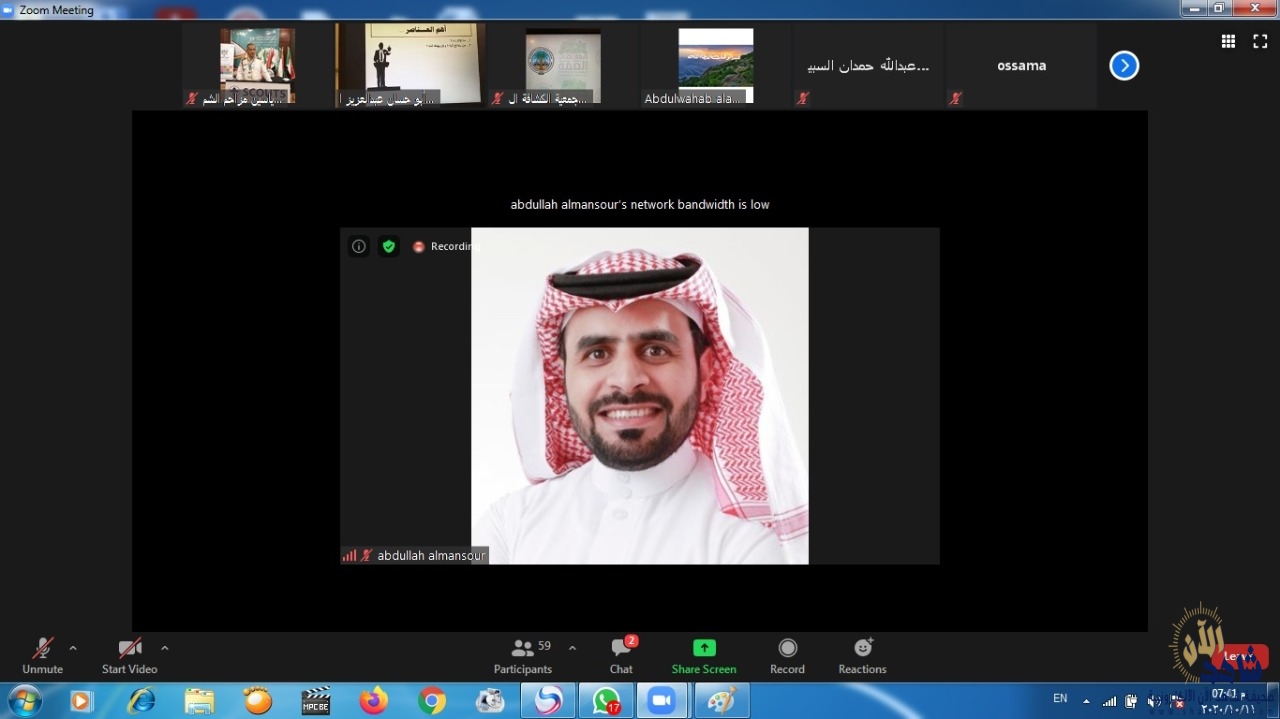Click the meeting information icon
This screenshot has height=719, width=1280.
pyautogui.click(x=359, y=246)
